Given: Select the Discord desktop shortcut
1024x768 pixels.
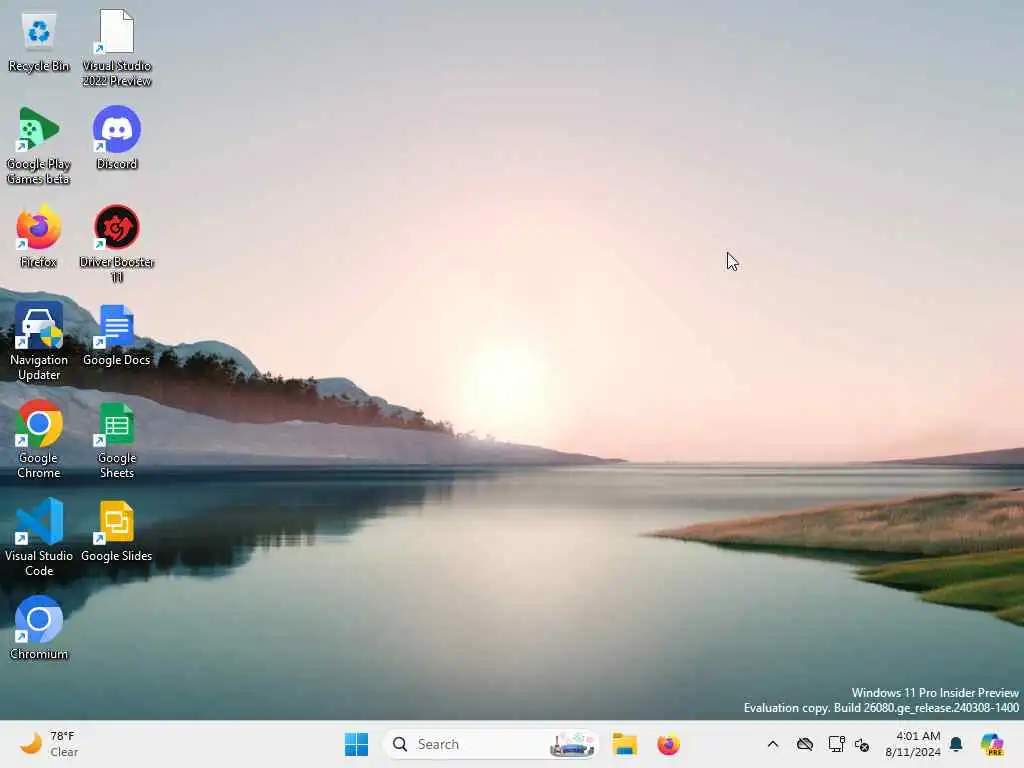Looking at the screenshot, I should coord(116,138).
